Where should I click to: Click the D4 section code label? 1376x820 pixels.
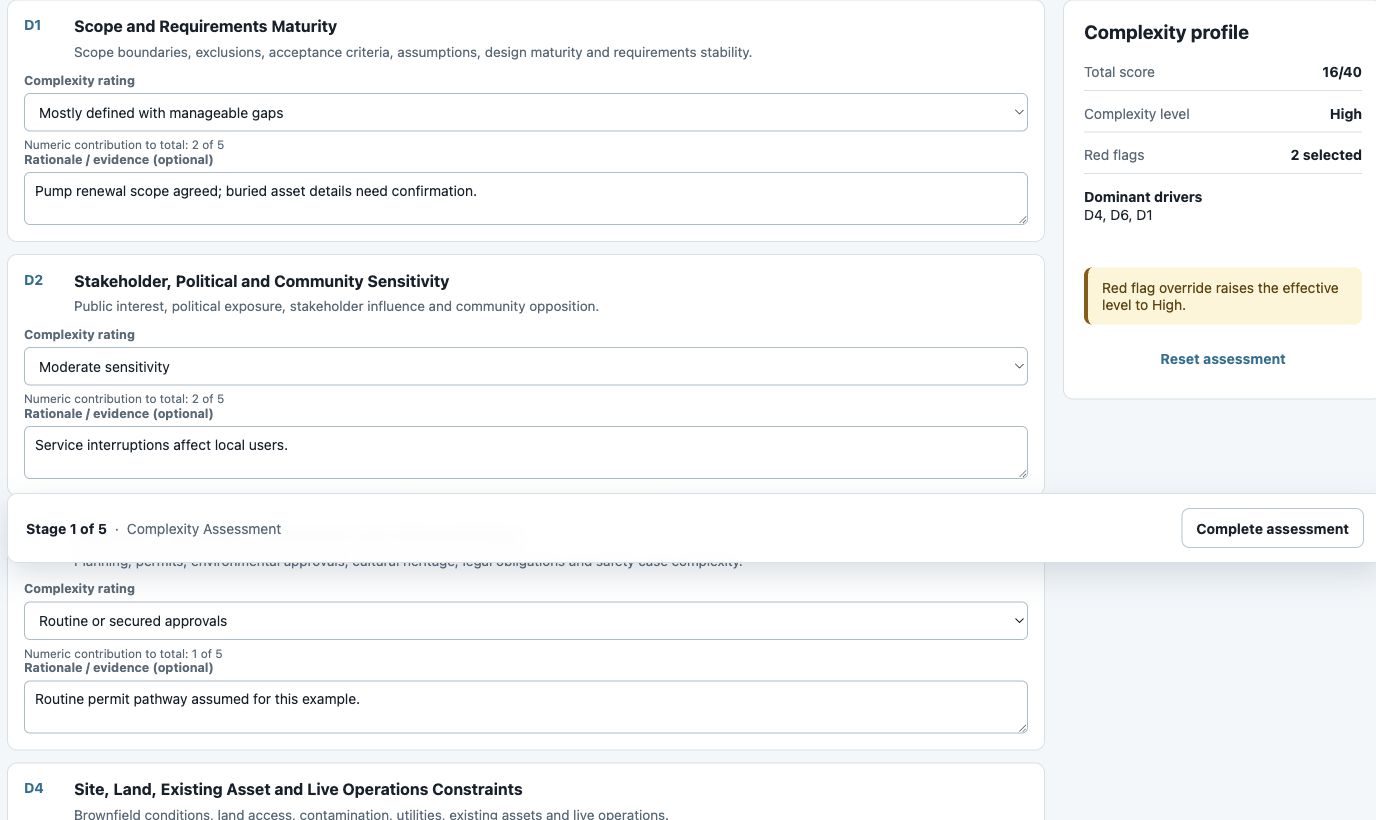click(x=33, y=788)
